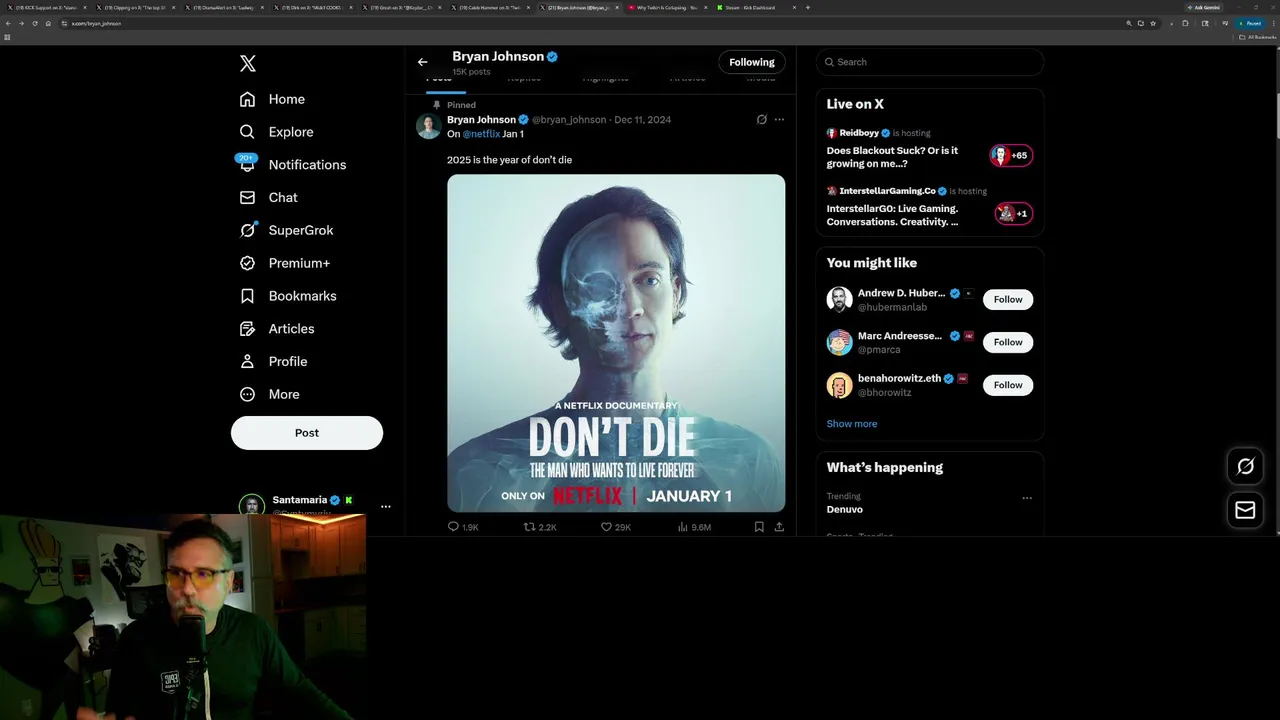Repost the post with 2.2K reposts
Viewport: 1280px width, 720px height.
[540, 527]
